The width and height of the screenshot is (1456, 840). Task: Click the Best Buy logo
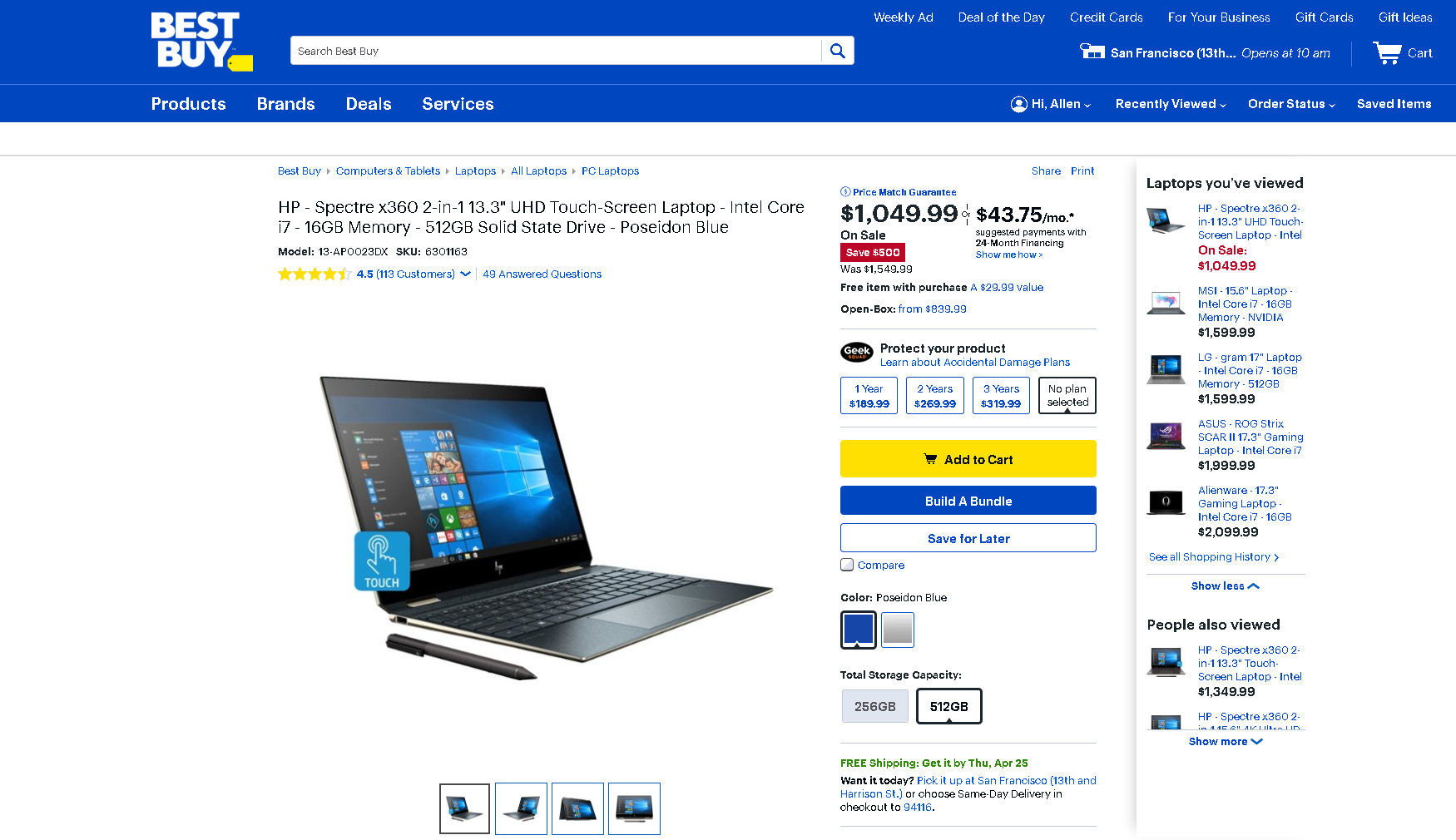(x=201, y=41)
